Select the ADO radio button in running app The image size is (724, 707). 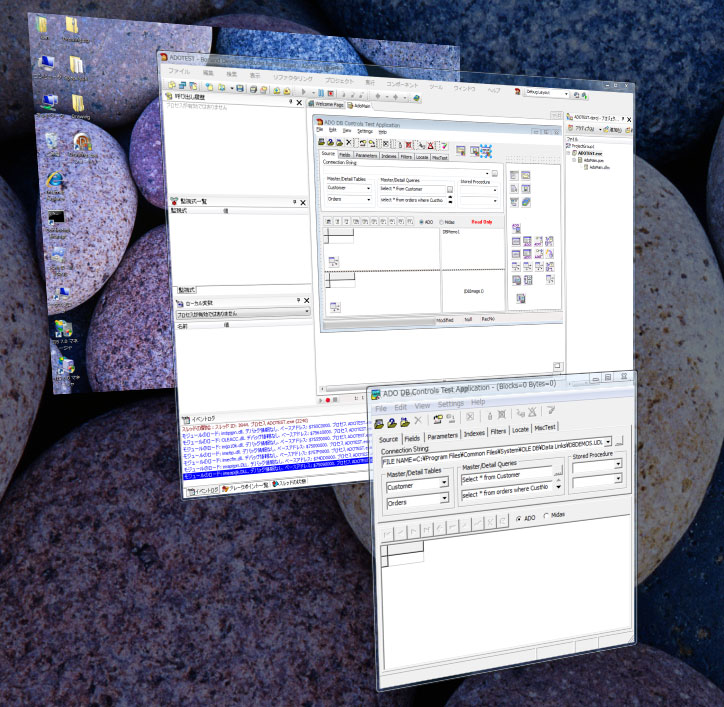[519, 519]
